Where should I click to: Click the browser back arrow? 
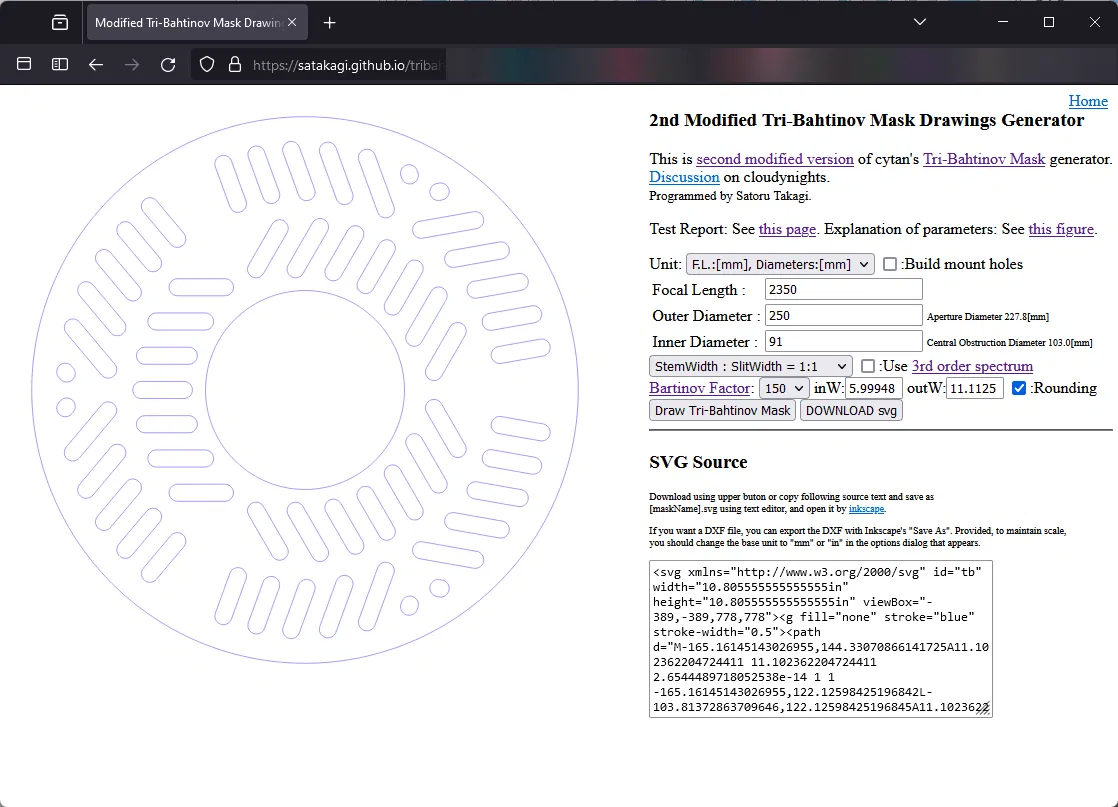click(96, 65)
